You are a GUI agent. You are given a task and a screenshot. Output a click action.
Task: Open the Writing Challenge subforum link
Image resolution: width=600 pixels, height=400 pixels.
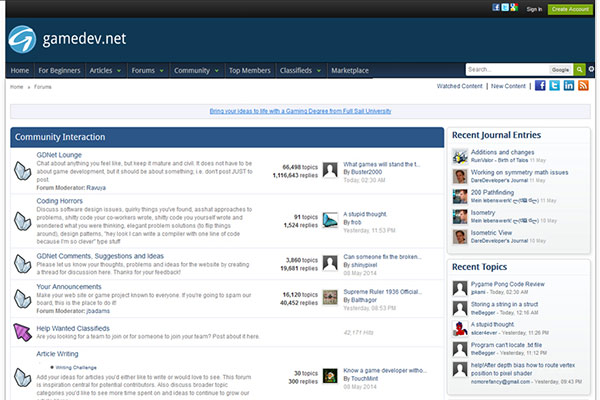pos(76,367)
